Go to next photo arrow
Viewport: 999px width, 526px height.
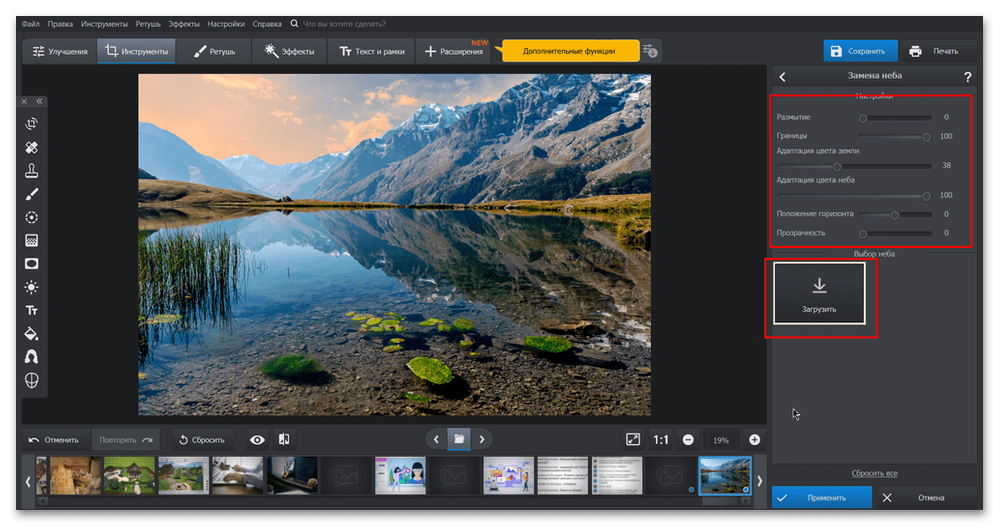[x=482, y=439]
